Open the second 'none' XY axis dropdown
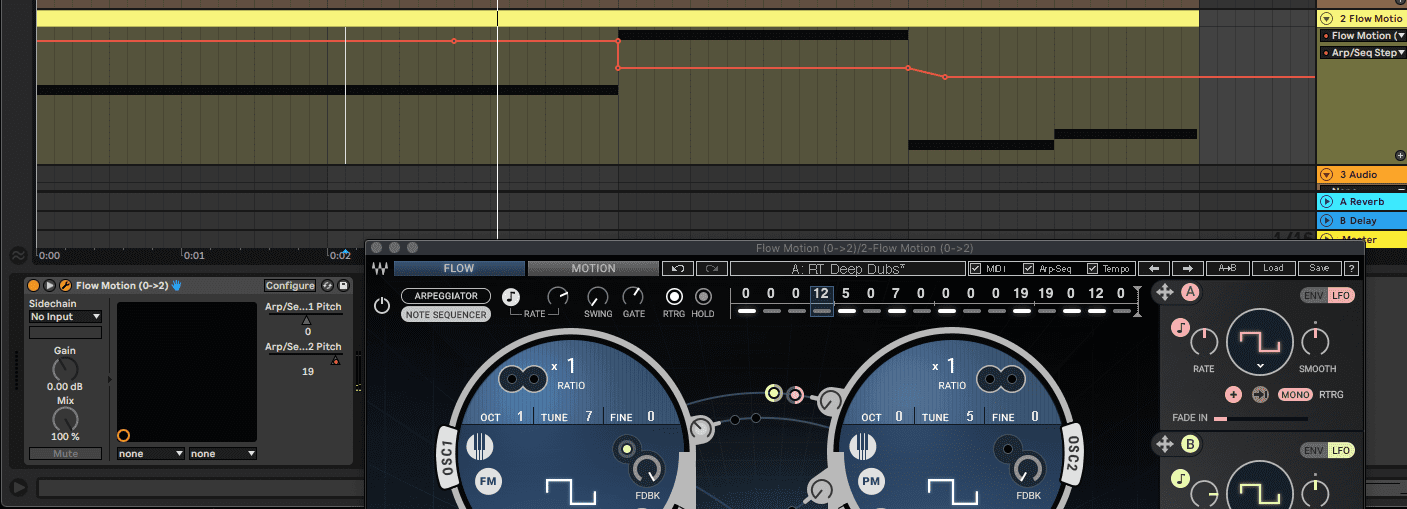 pos(223,454)
